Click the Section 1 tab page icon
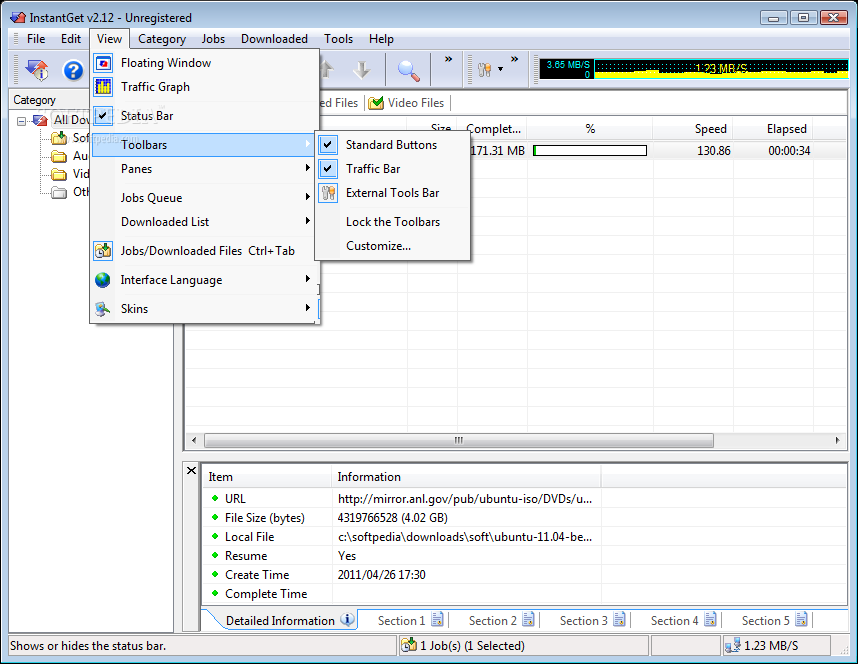This screenshot has height=664, width=858. click(437, 620)
